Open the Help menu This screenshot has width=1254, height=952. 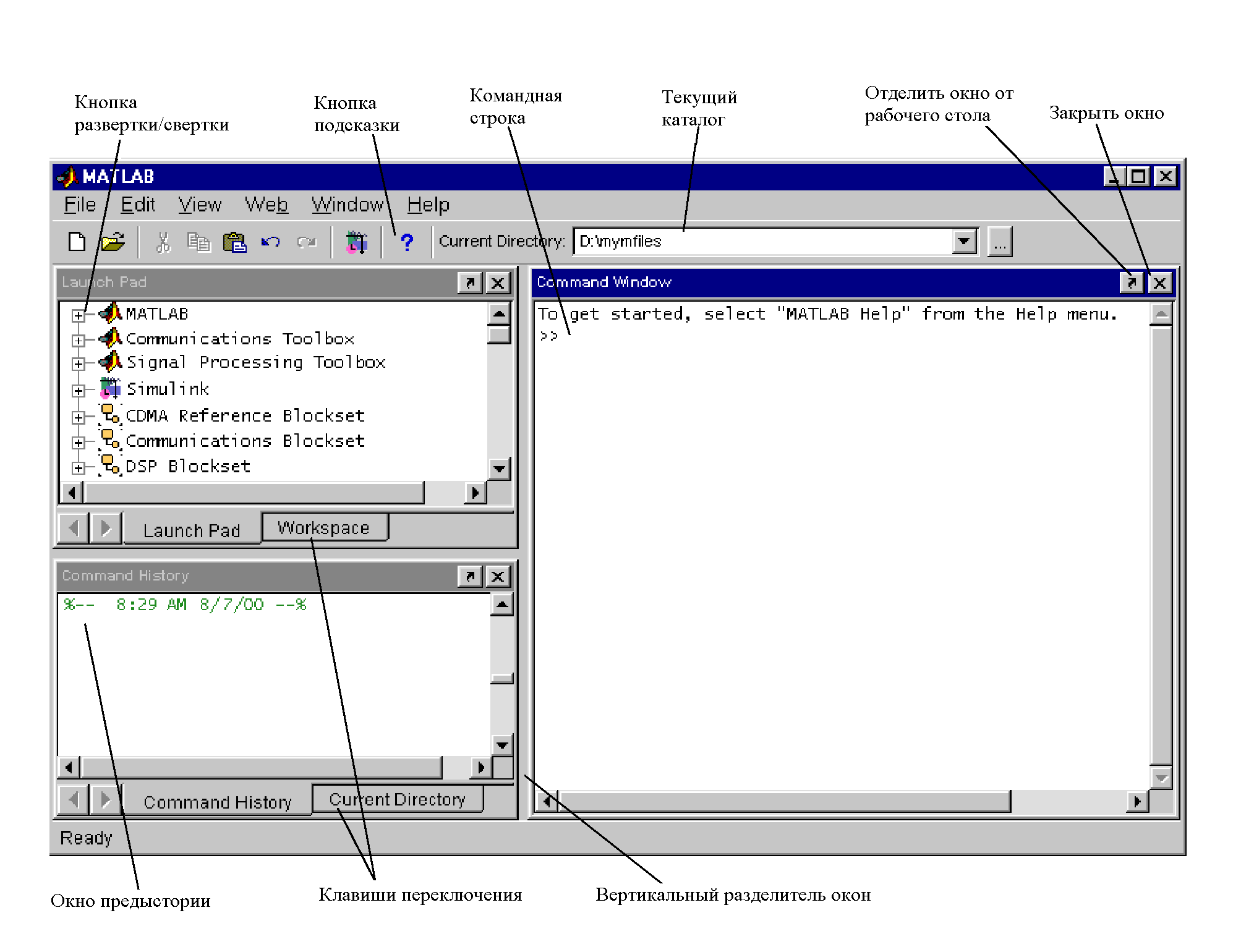pos(428,205)
